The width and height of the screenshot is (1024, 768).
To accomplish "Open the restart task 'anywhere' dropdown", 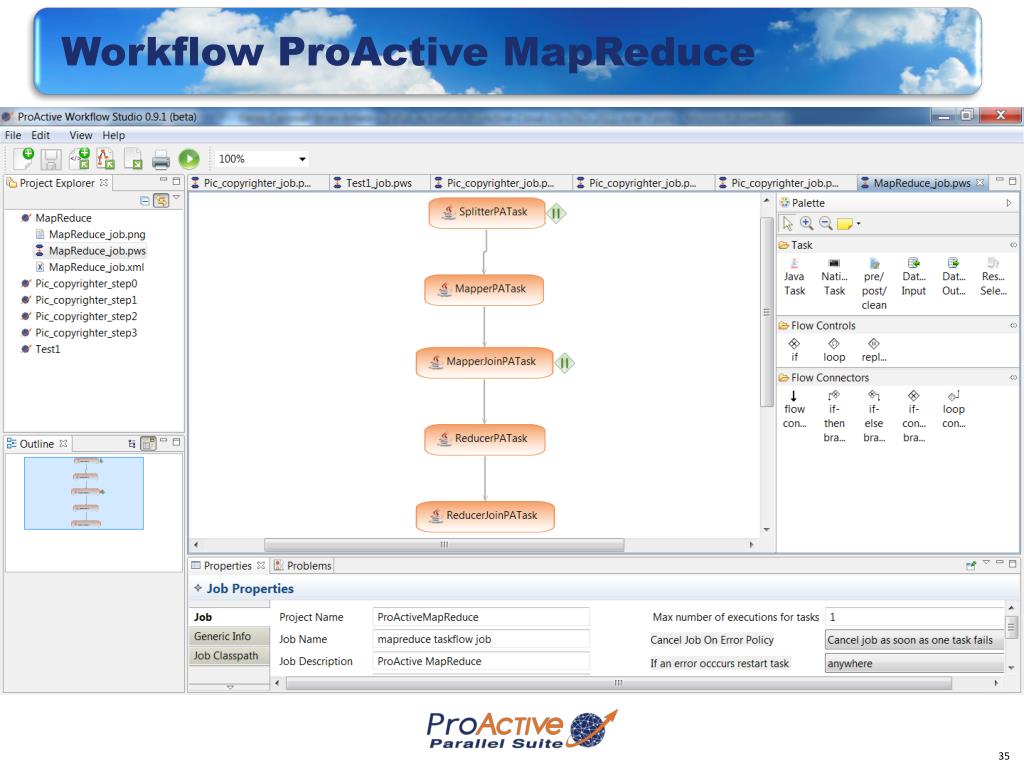I will tap(914, 664).
